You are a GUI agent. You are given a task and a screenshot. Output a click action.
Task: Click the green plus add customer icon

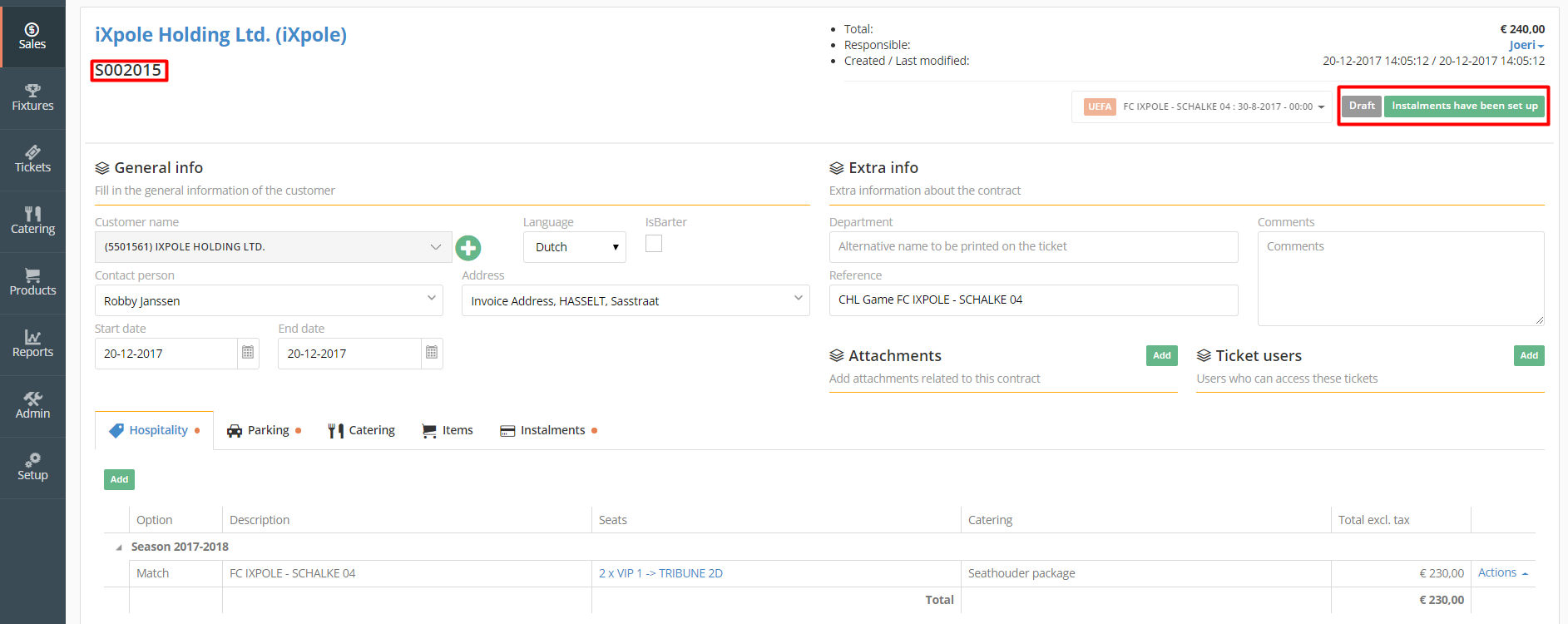click(x=468, y=248)
